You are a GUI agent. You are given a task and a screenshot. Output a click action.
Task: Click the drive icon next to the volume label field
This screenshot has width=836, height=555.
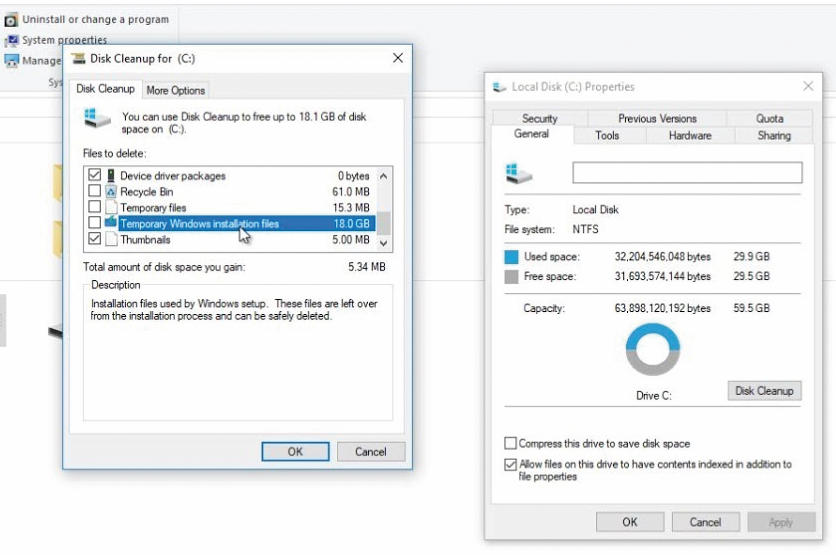click(518, 174)
